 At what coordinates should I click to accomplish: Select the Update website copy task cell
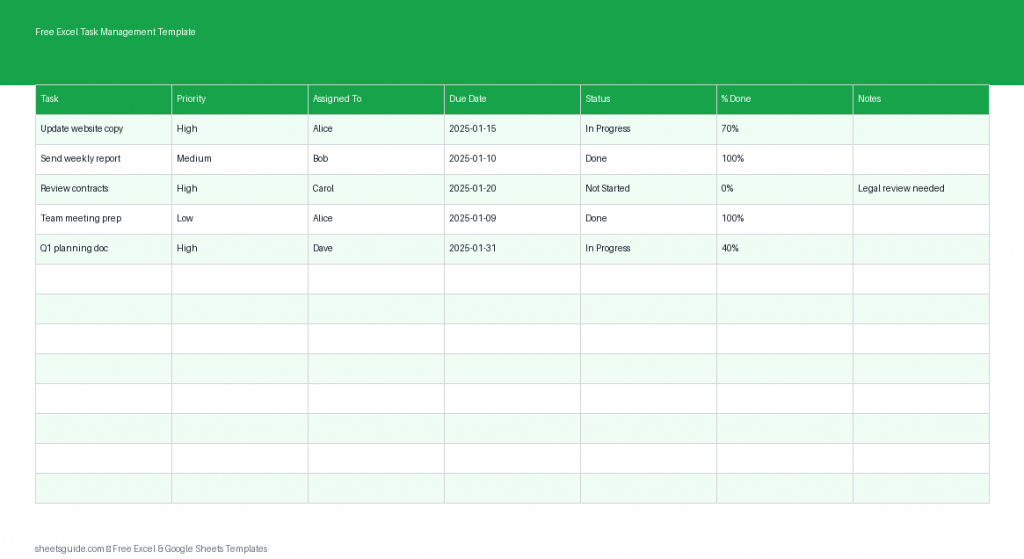pos(103,129)
